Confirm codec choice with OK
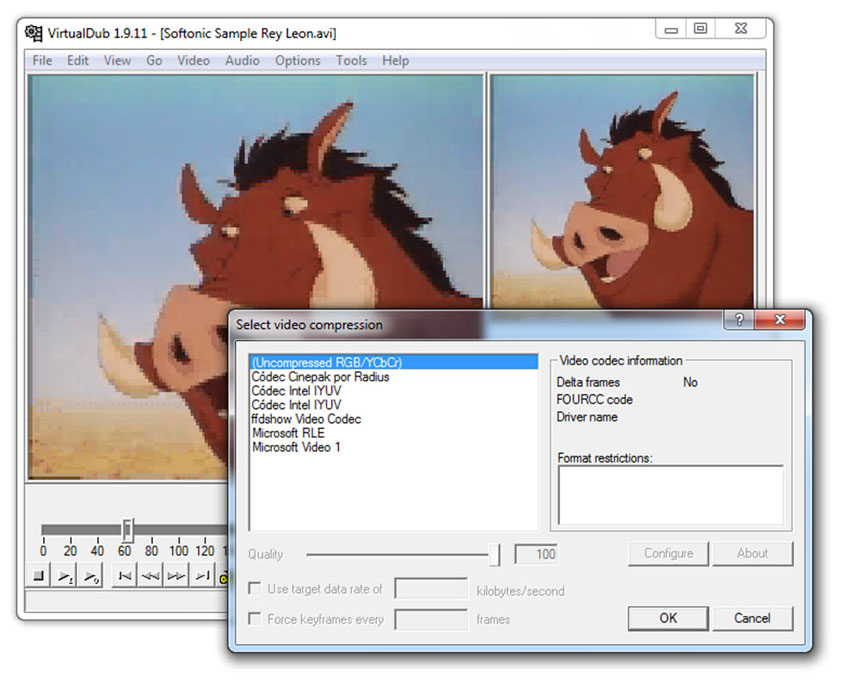The image size is (850, 692). (667, 618)
